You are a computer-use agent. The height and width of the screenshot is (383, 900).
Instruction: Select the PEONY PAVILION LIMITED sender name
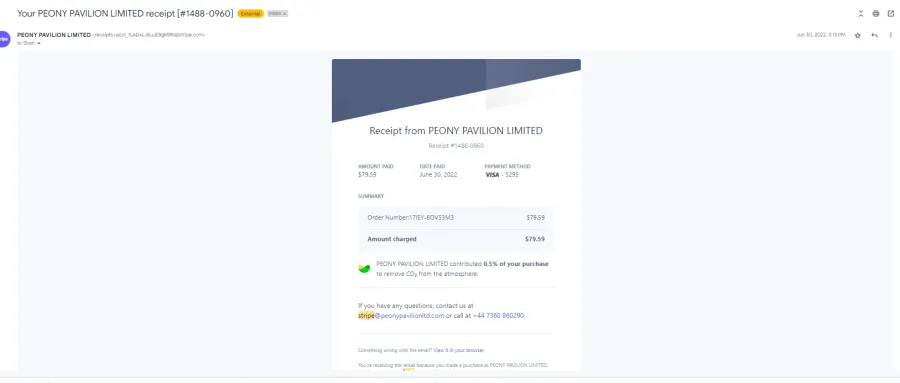pos(54,34)
